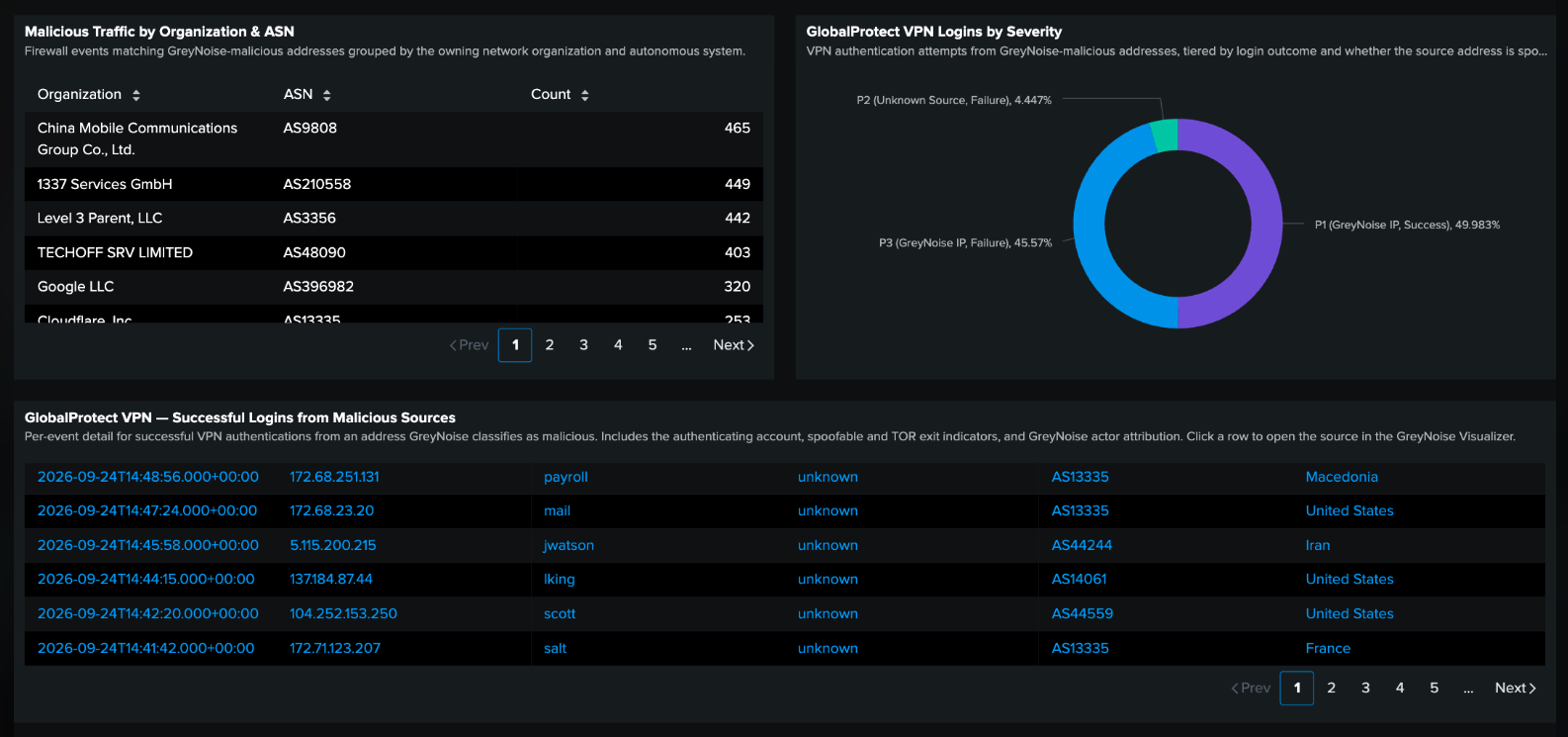
Task: Go to page 2 of Successful Logins table
Action: tap(1332, 689)
